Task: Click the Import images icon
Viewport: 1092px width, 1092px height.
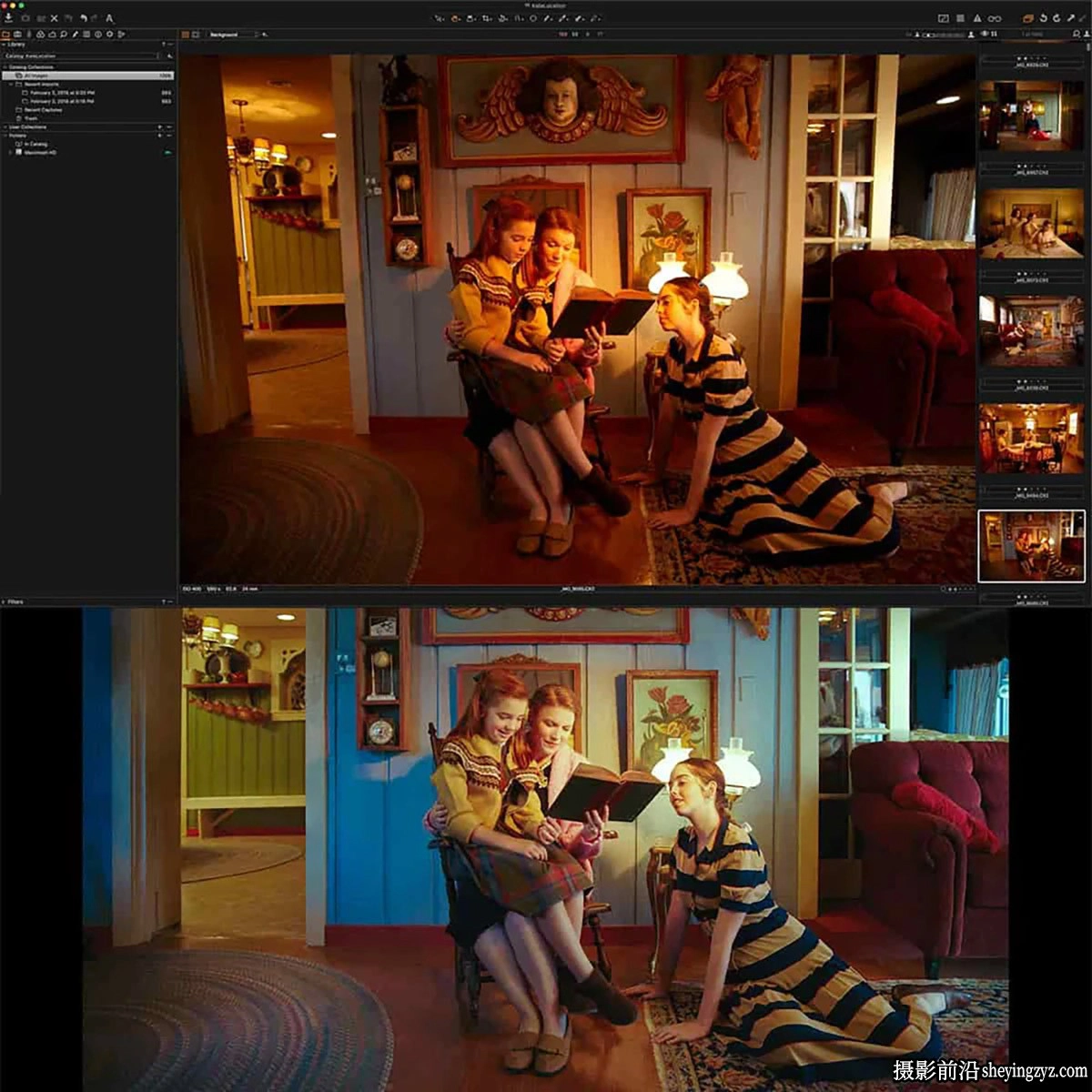Action: [x=8, y=17]
